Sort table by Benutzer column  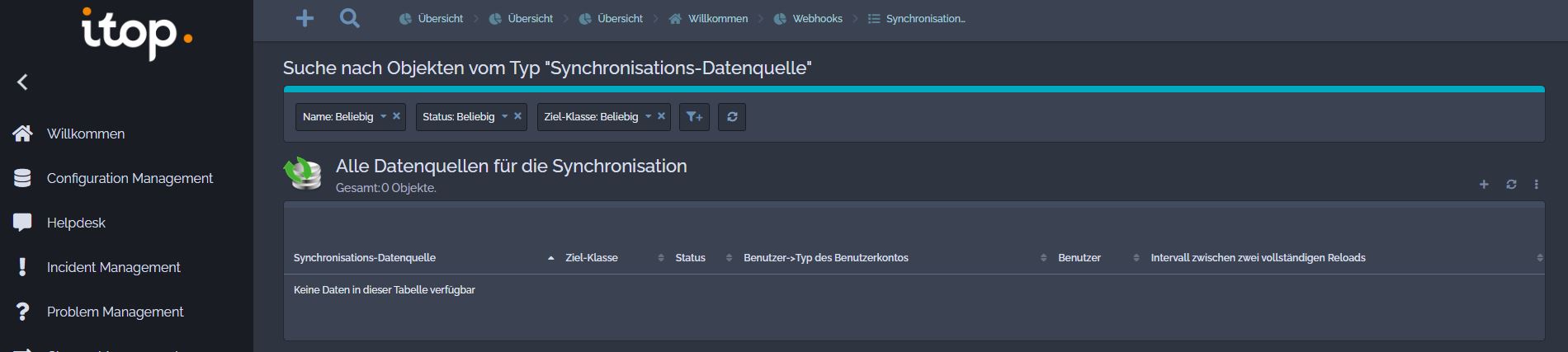pos(1079,258)
